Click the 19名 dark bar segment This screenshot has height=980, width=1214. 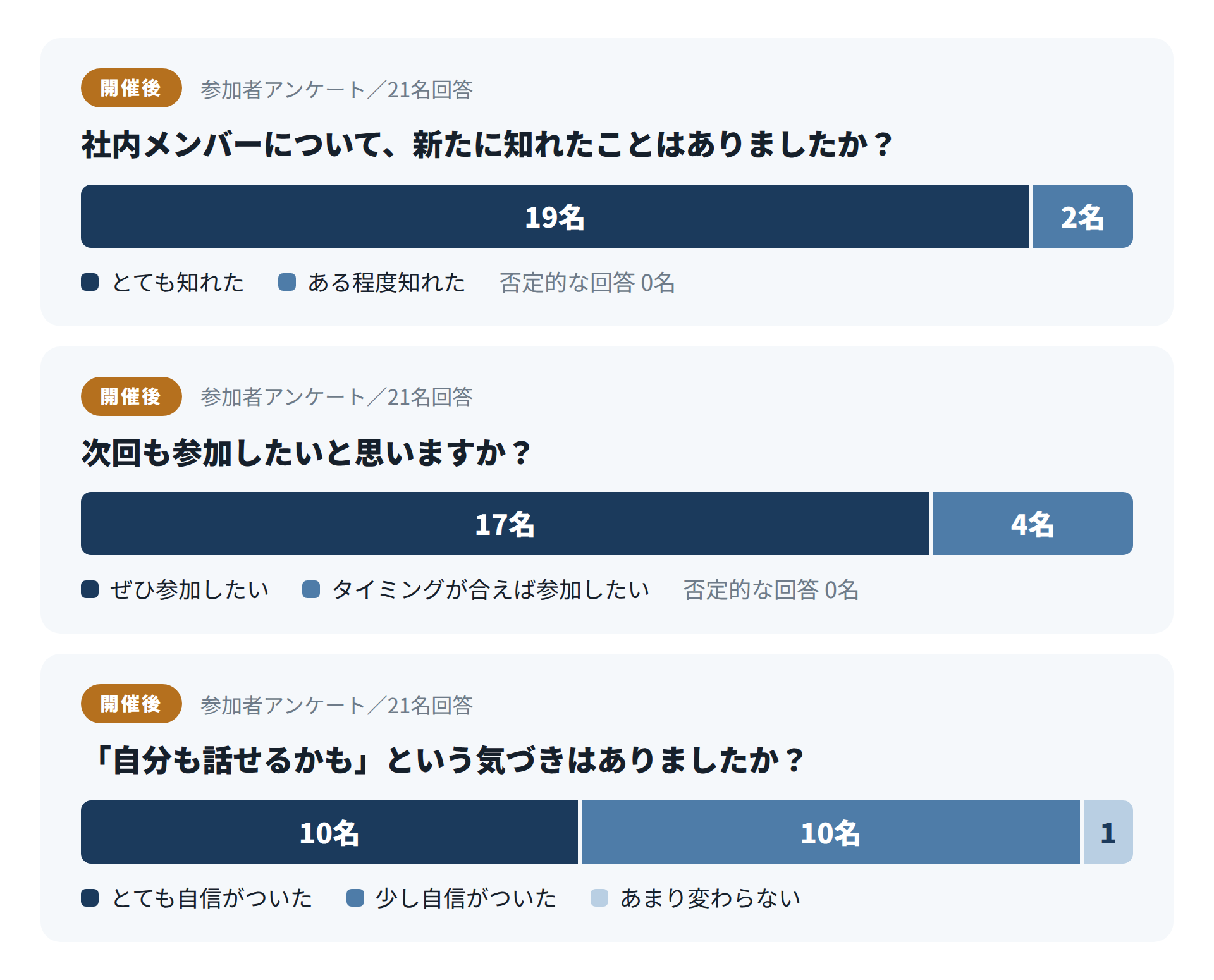[555, 216]
